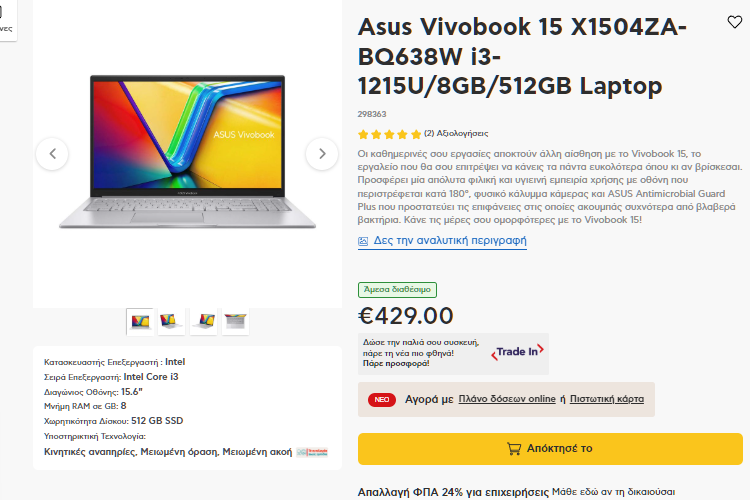Show next product image with right arrow
Image resolution: width=750 pixels, height=500 pixels.
point(322,154)
